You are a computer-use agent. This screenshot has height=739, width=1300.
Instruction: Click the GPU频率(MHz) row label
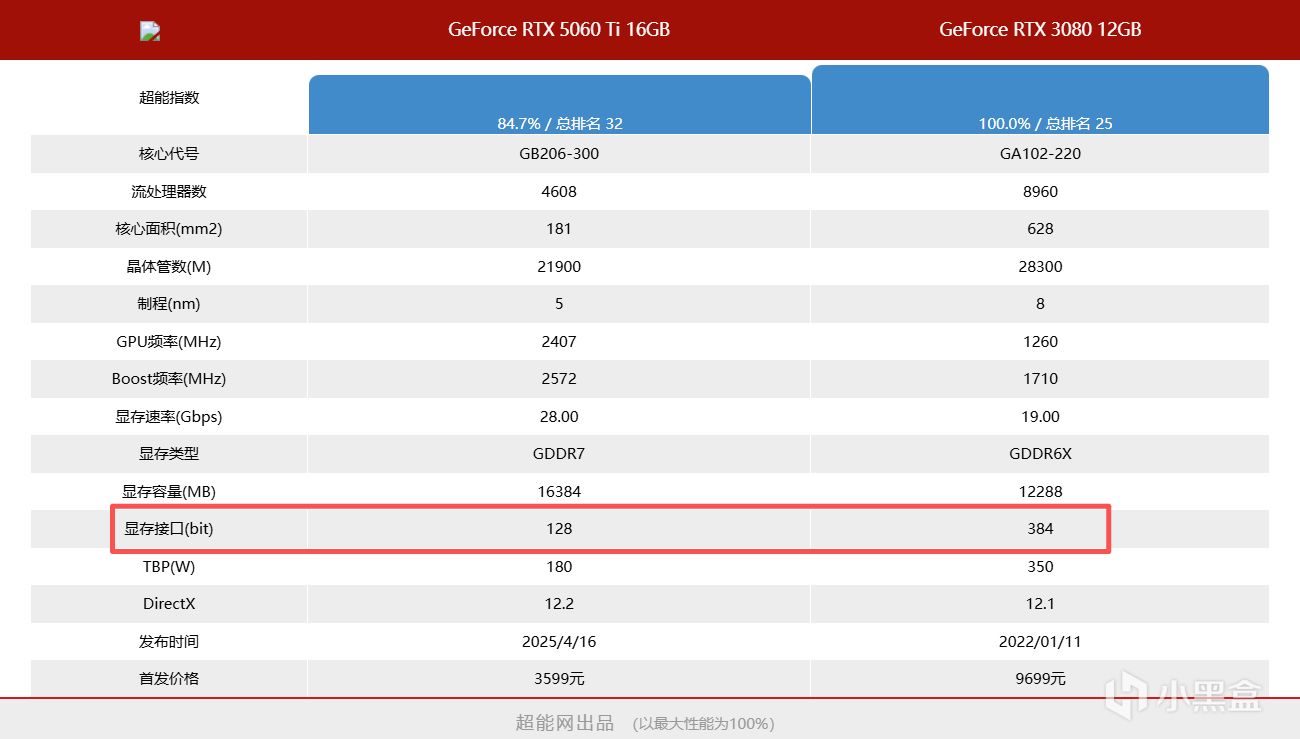coord(169,342)
